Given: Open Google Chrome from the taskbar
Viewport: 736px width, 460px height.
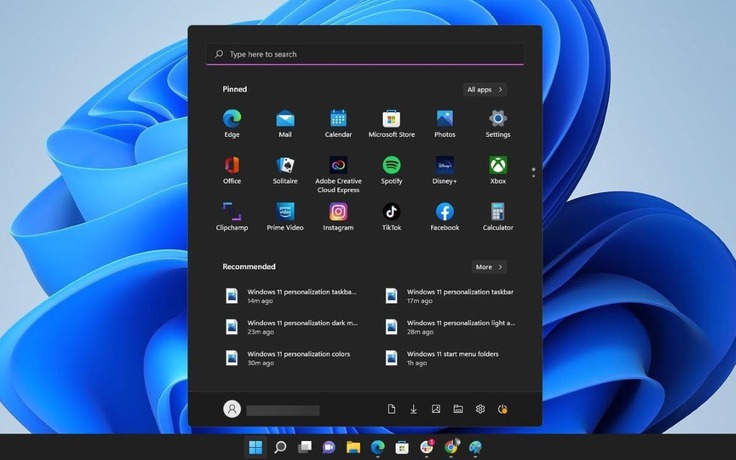Looking at the screenshot, I should [451, 447].
